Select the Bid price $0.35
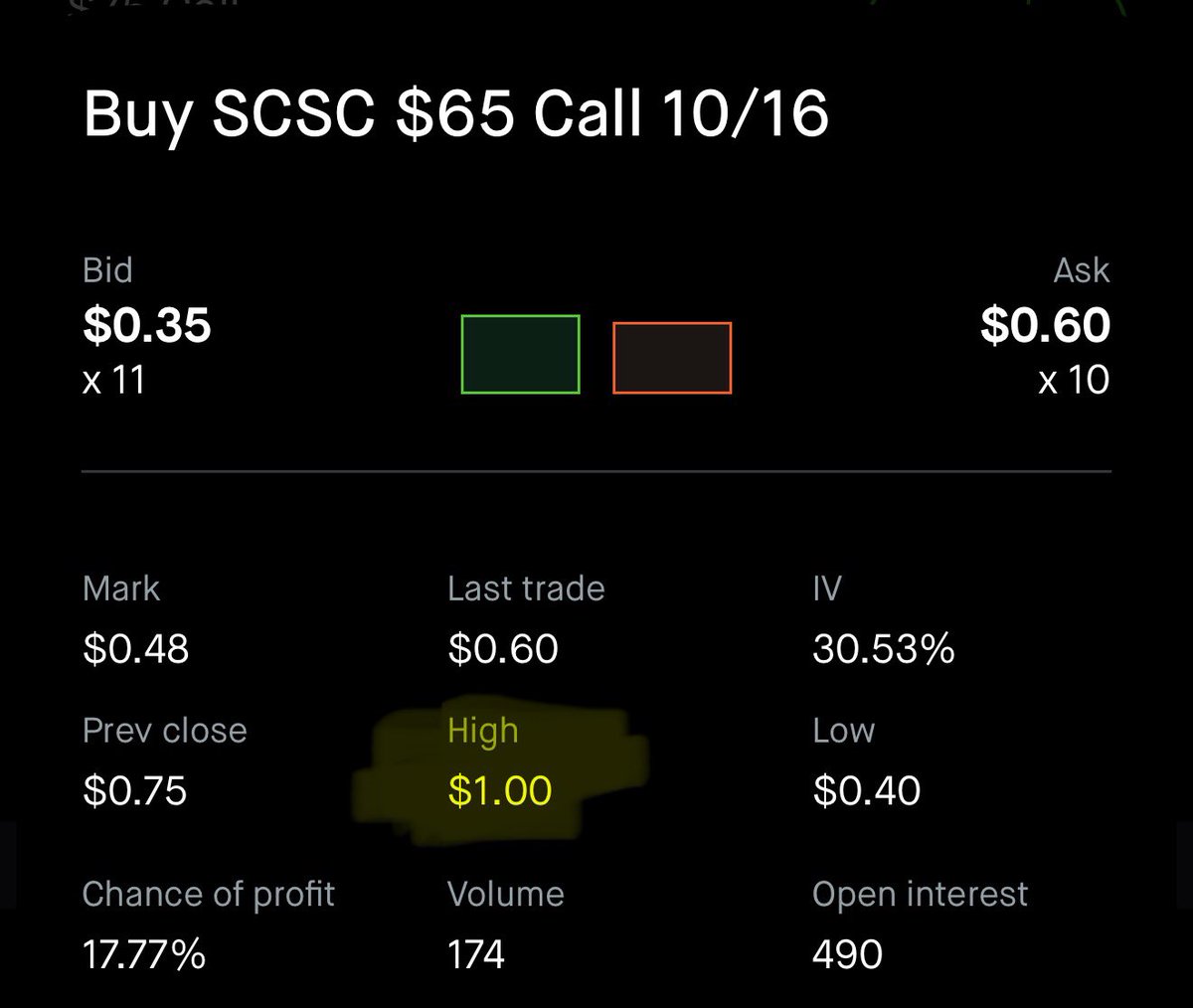 point(147,325)
